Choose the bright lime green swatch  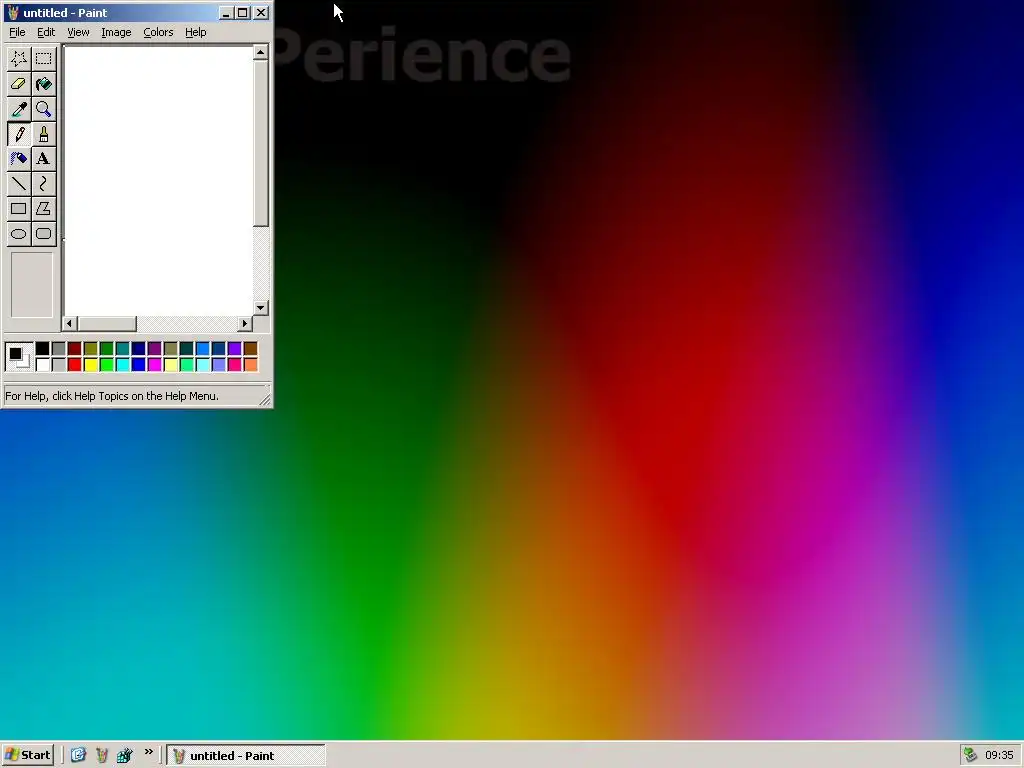click(x=106, y=364)
